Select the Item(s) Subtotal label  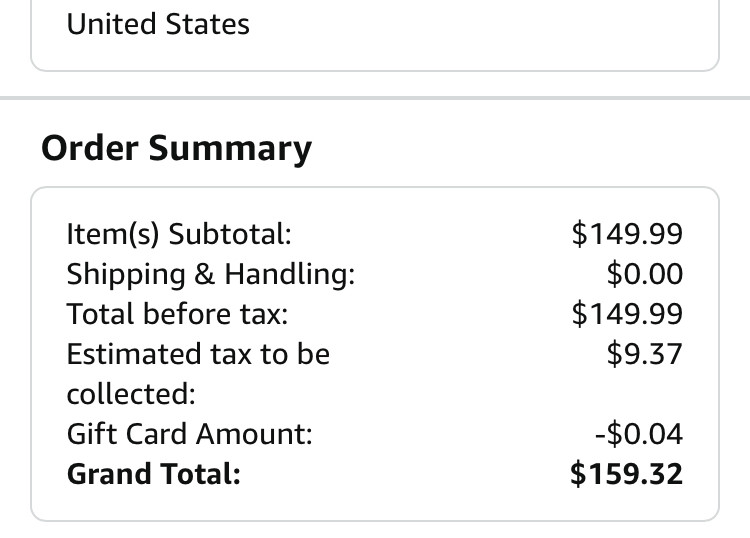pos(179,234)
